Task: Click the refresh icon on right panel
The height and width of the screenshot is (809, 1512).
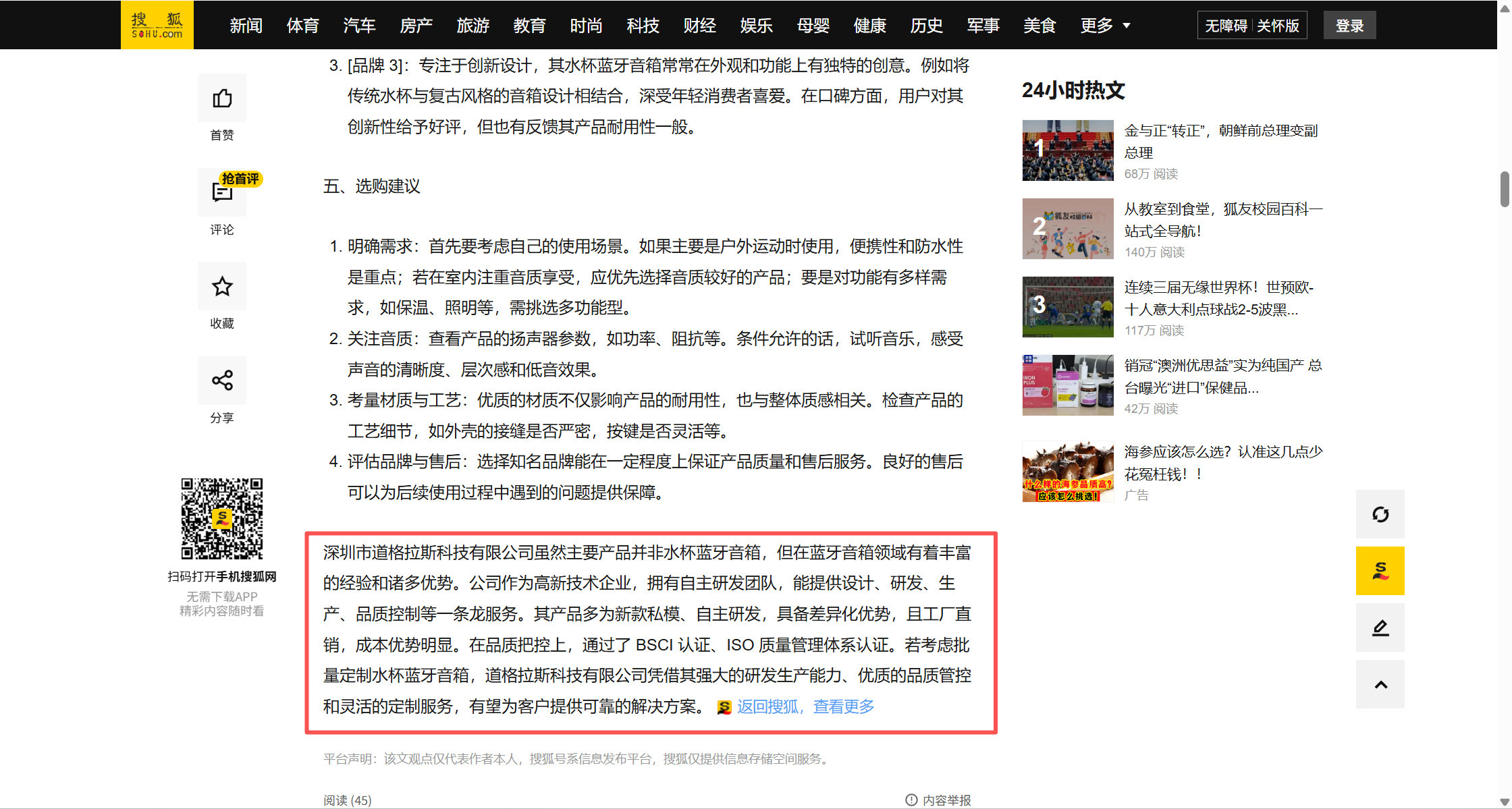Action: click(x=1380, y=515)
